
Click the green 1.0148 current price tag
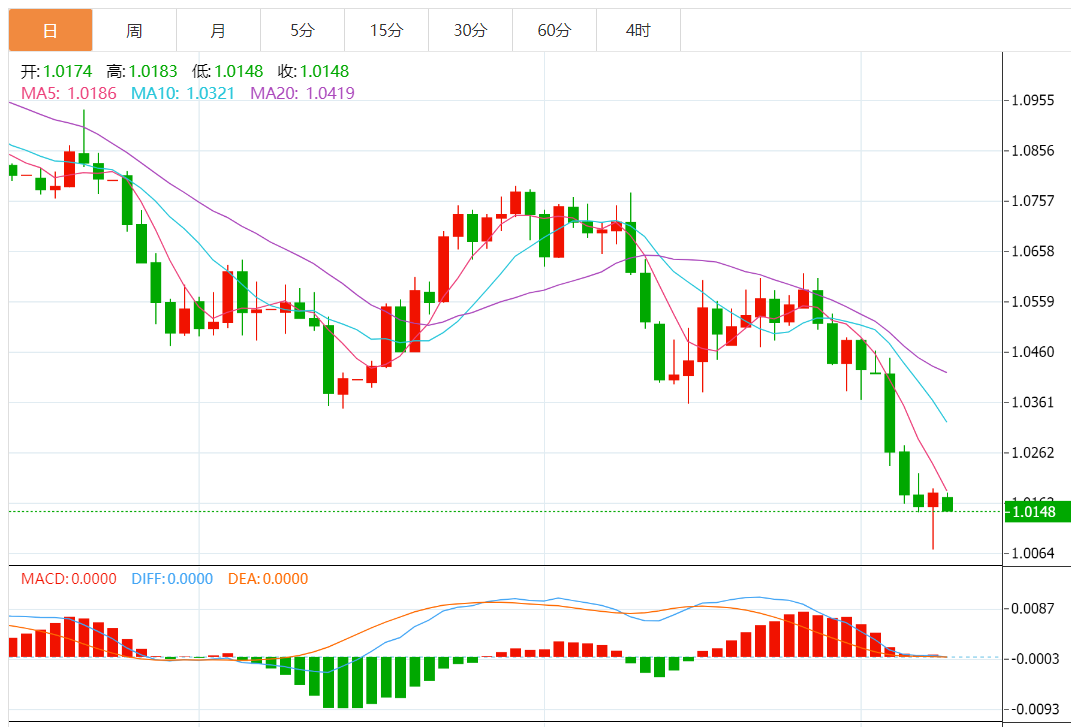pyautogui.click(x=1038, y=512)
